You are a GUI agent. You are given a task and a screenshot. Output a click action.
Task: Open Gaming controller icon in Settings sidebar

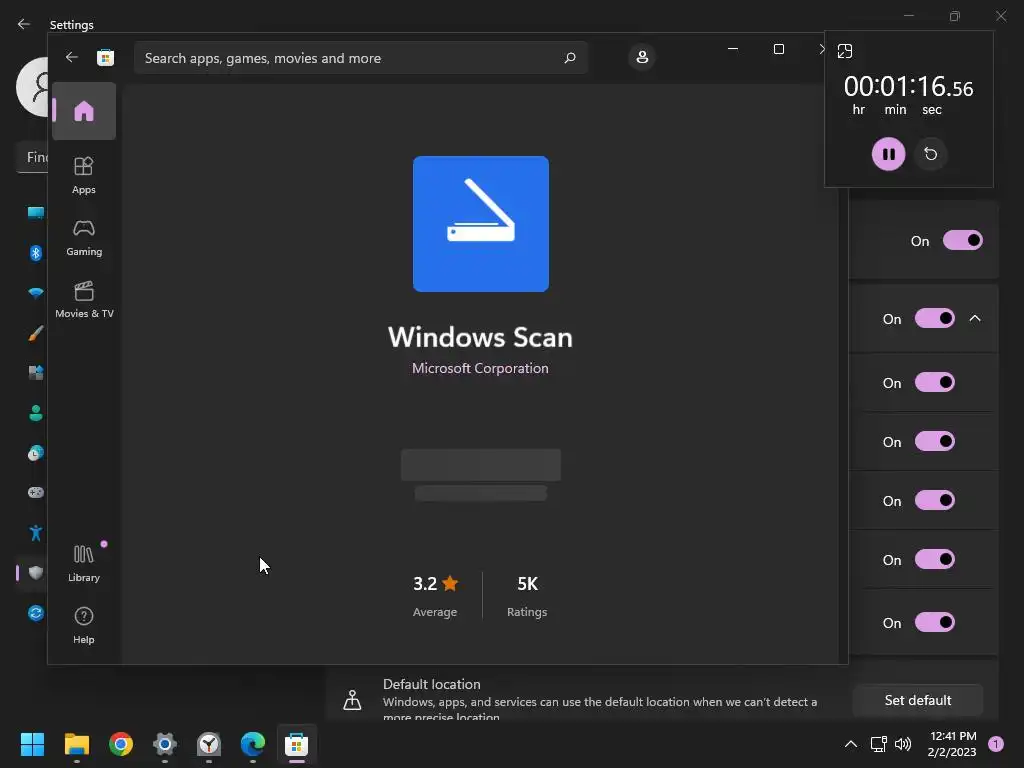tap(35, 492)
